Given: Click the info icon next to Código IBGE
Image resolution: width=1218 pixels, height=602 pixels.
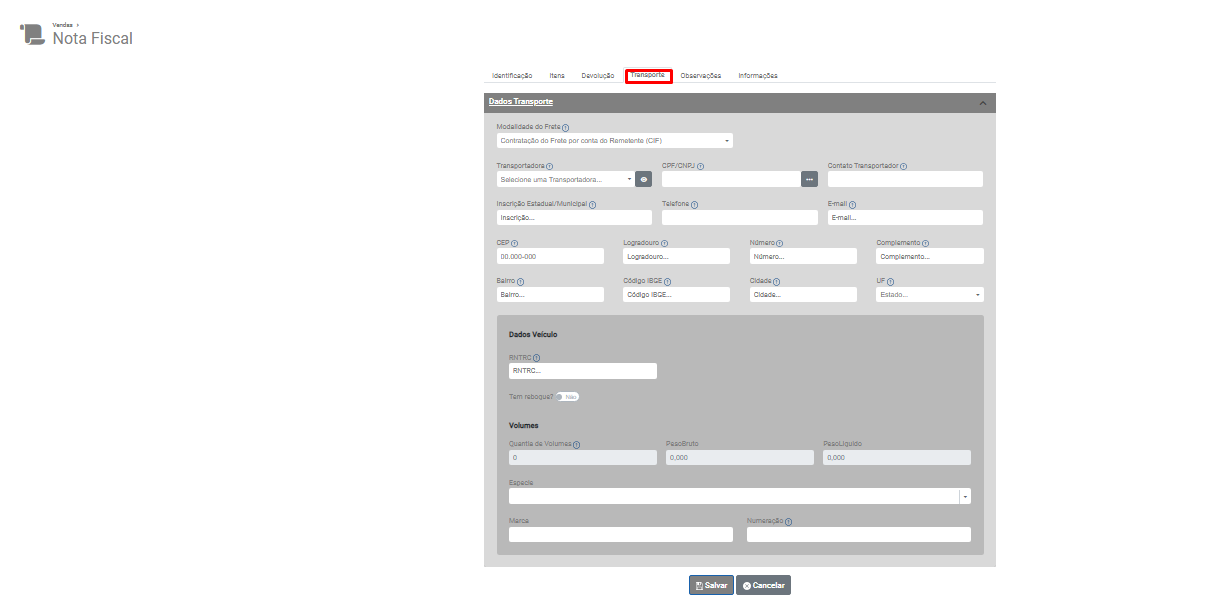Looking at the screenshot, I should tap(667, 282).
